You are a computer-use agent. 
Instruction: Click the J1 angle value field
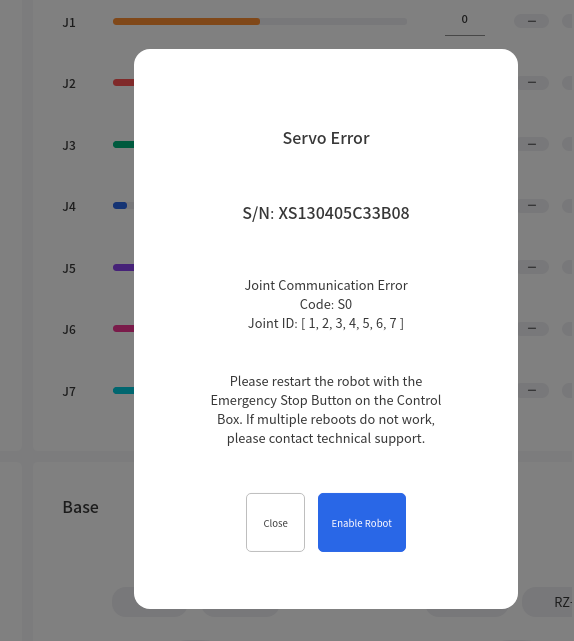pyautogui.click(x=465, y=23)
